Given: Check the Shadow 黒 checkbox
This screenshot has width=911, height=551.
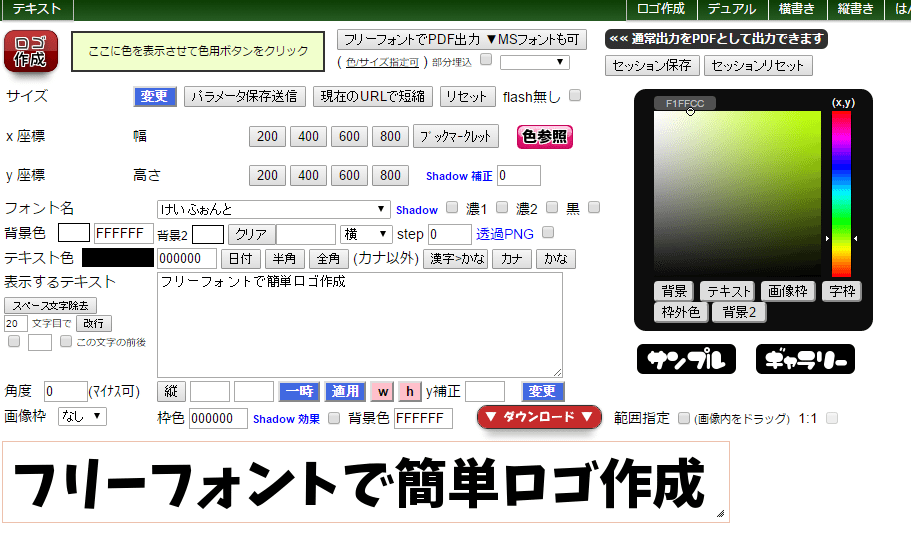Looking at the screenshot, I should 594,208.
